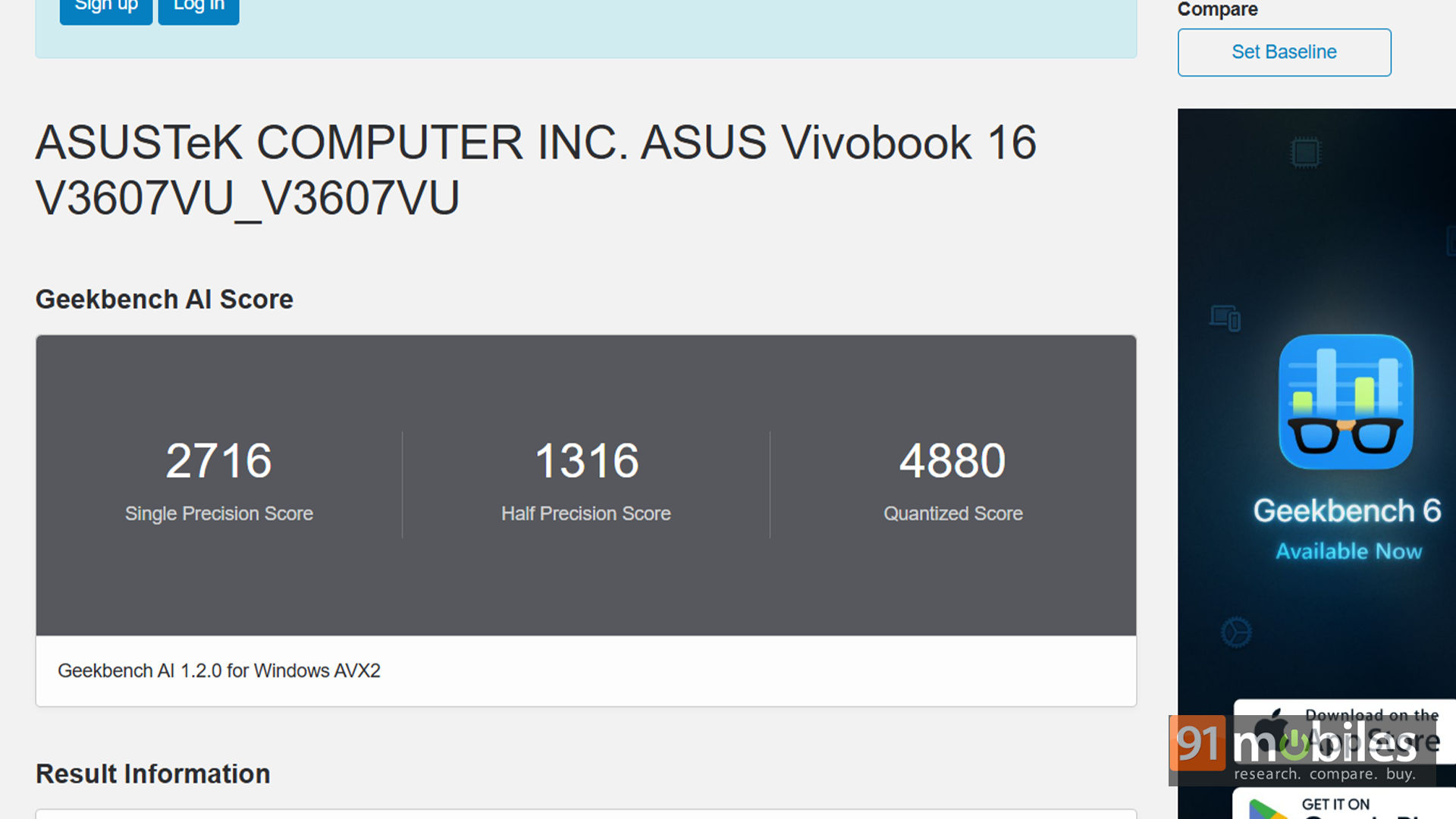
Task: Click the Geekbench AI 1.2.0 version text
Action: point(219,671)
